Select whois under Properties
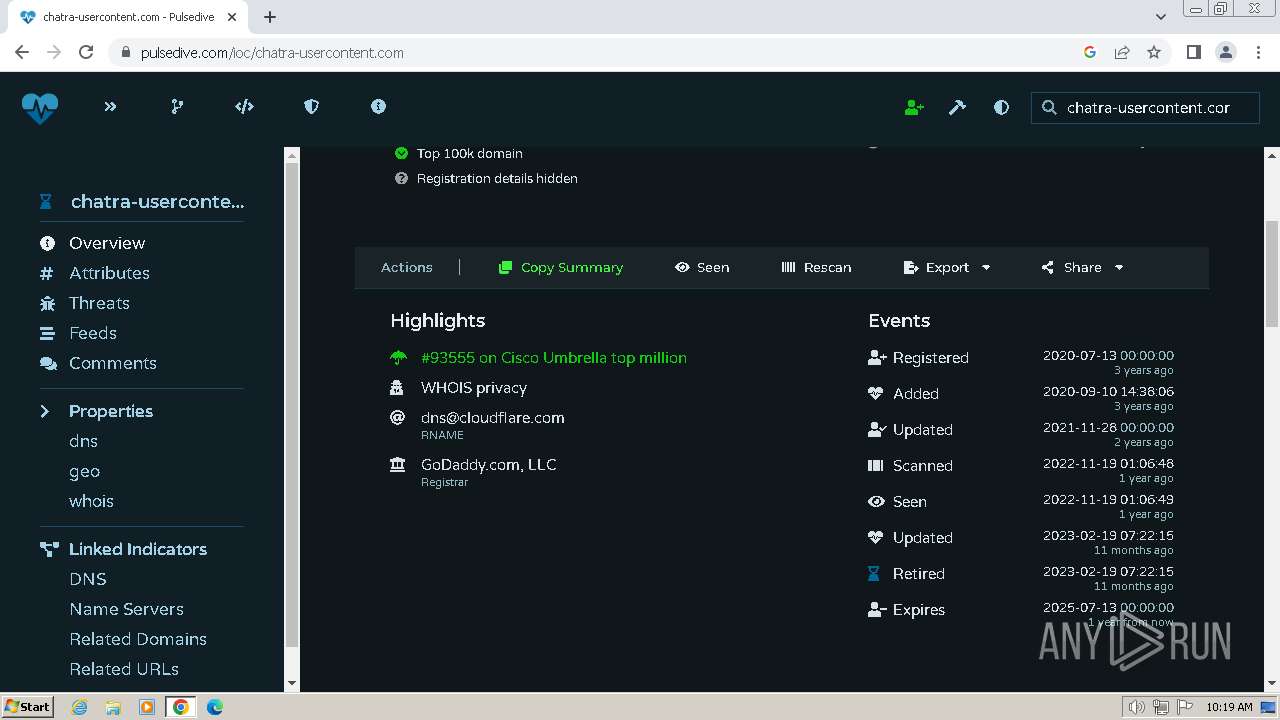1280x720 pixels. 91,501
